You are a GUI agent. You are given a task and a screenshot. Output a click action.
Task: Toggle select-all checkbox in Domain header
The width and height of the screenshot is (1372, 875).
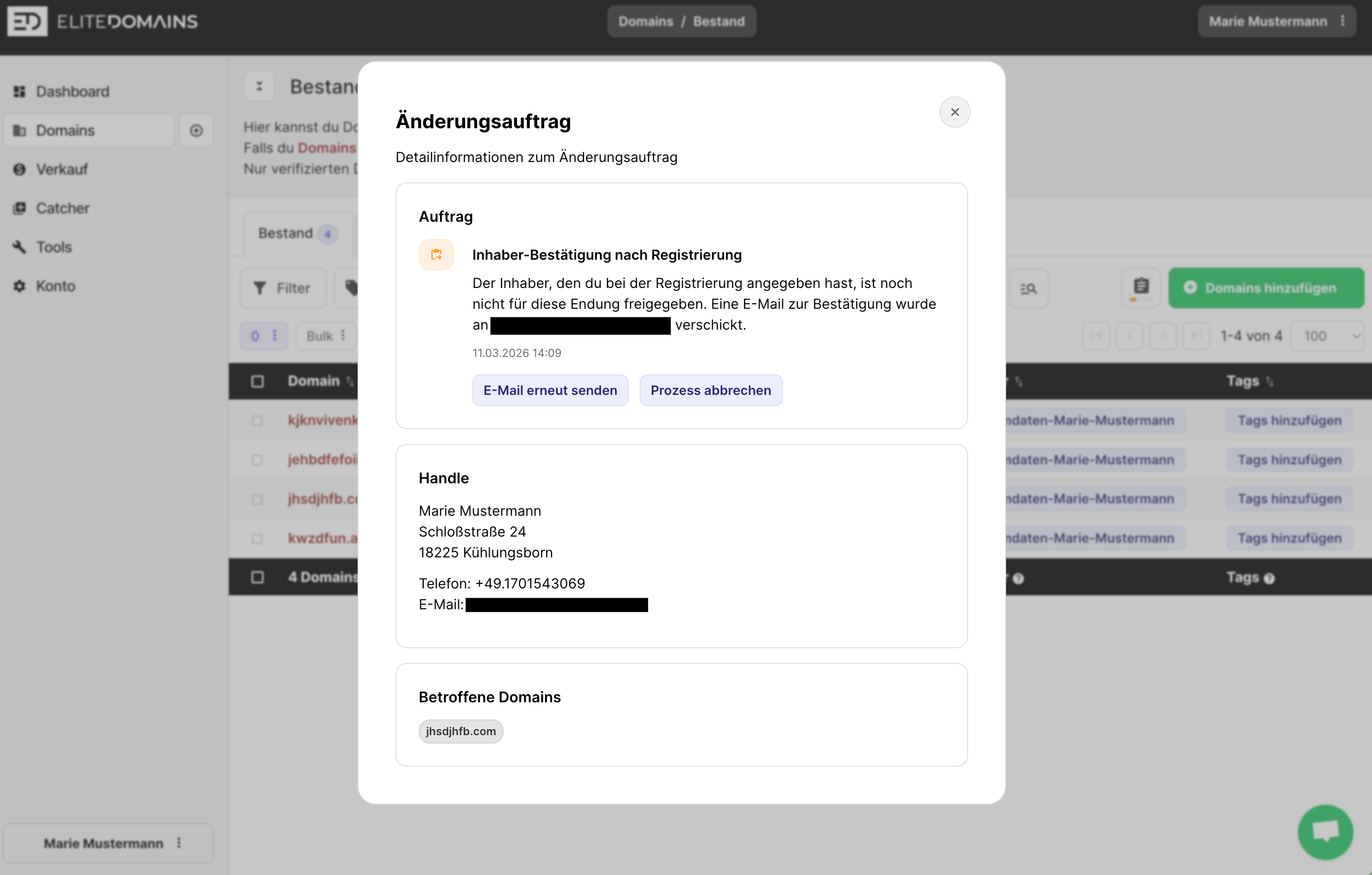pos(258,381)
